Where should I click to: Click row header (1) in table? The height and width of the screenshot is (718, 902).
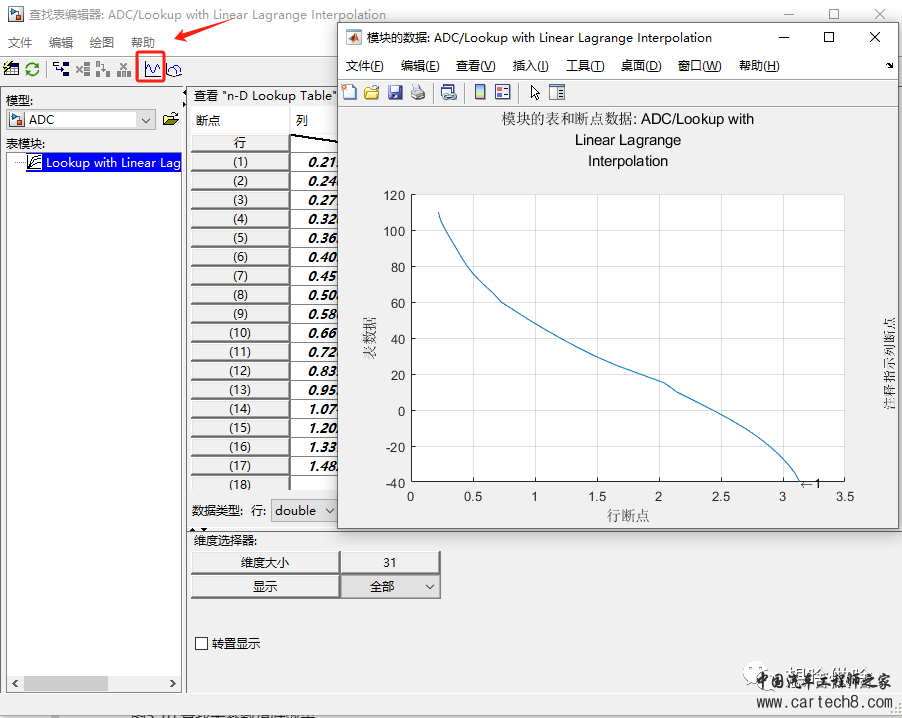point(240,162)
